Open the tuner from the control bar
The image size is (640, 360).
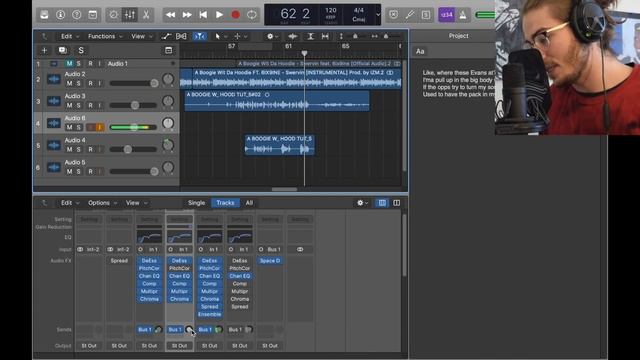(x=410, y=15)
